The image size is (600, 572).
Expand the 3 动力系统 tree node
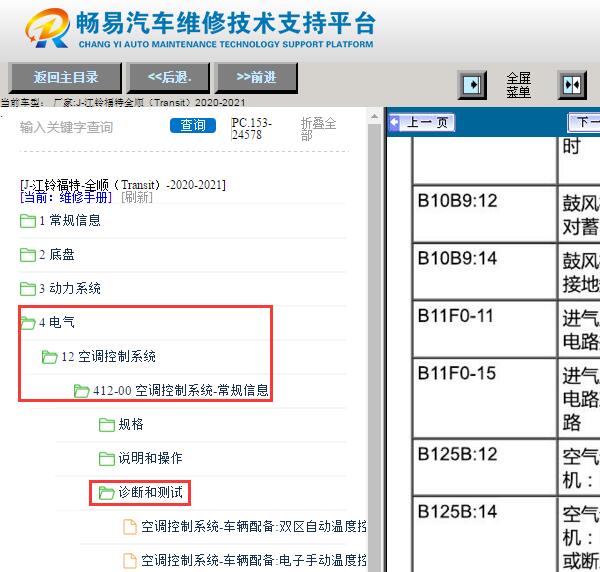tap(70, 288)
